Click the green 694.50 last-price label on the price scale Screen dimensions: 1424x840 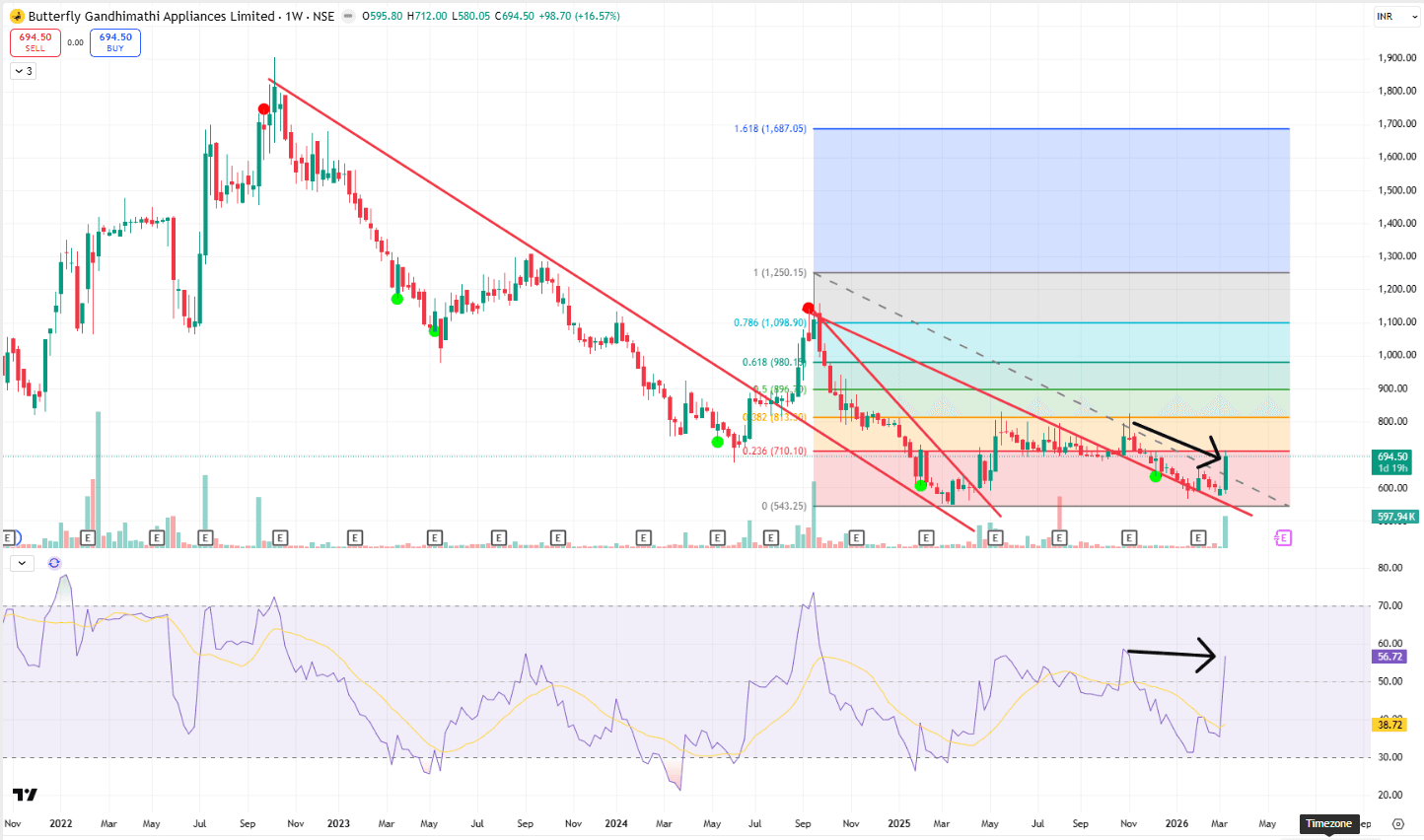(1392, 461)
